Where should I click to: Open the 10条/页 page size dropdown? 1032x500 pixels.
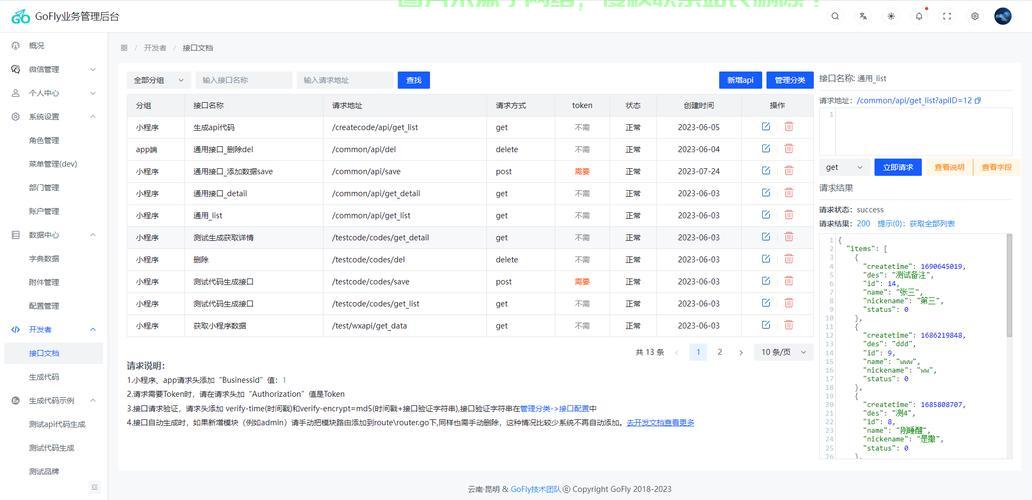(784, 352)
